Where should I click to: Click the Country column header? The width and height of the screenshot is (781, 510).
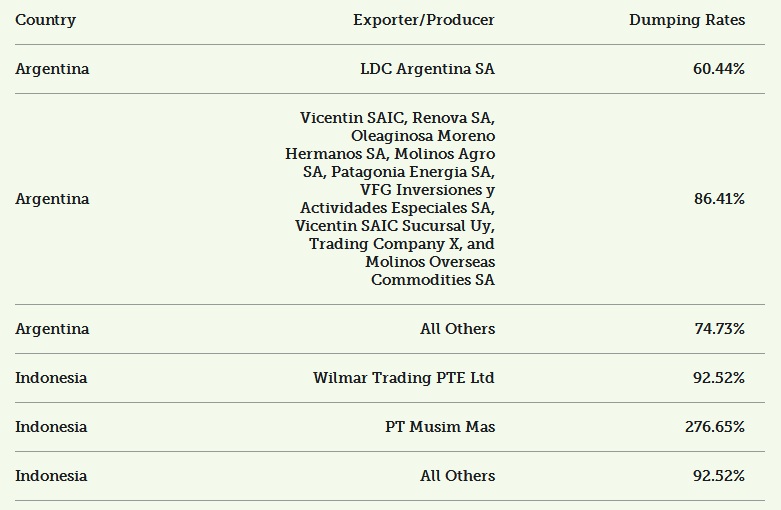pos(45,20)
